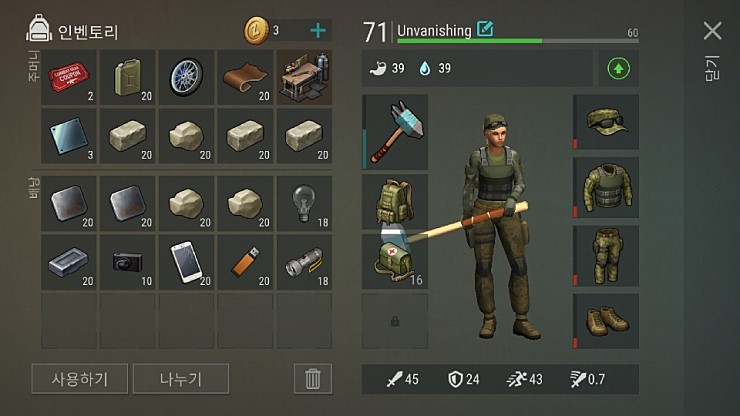Open the equipped backpack slot
This screenshot has height=416, width=740.
tap(395, 202)
